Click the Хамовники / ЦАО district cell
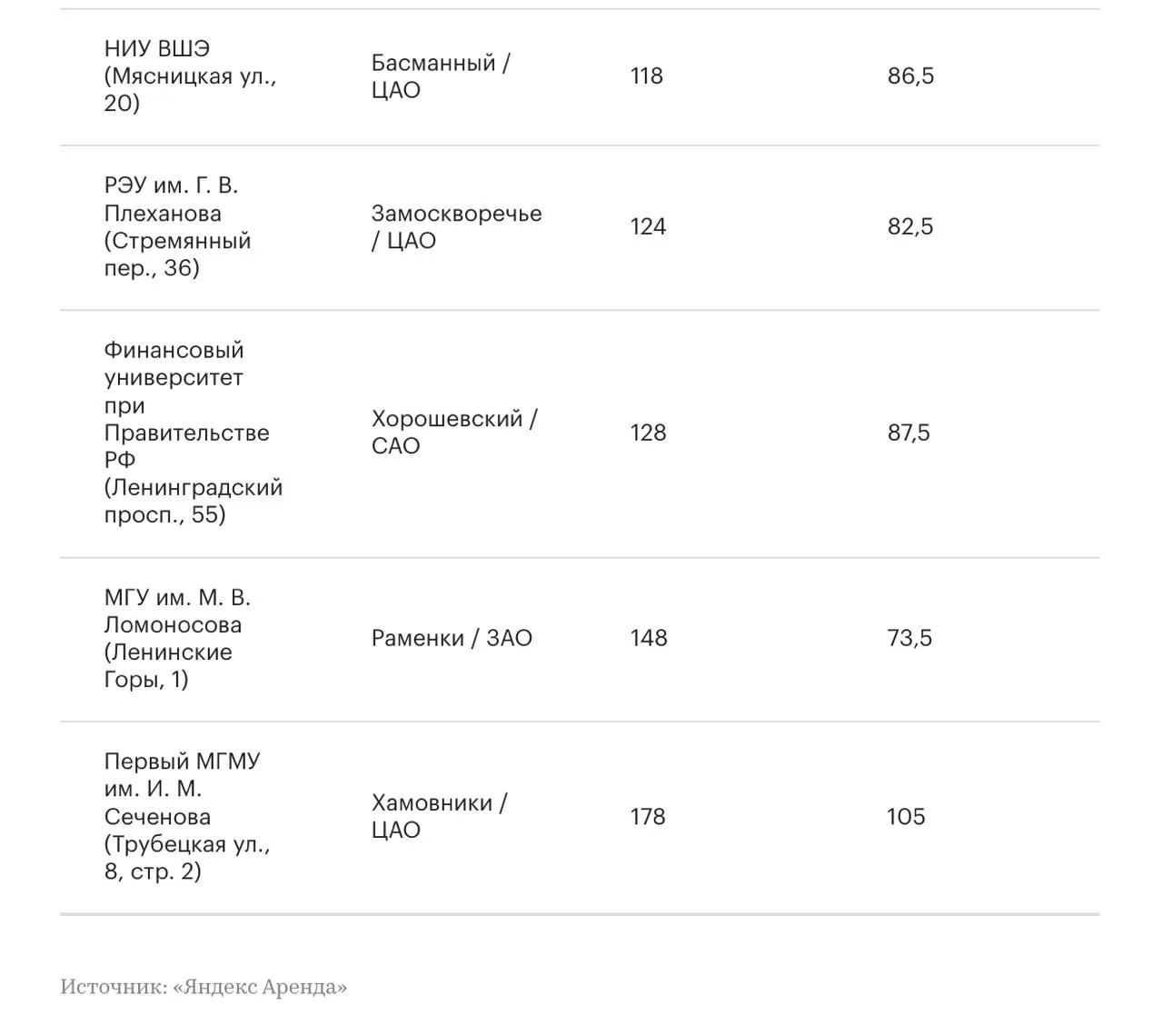The width and height of the screenshot is (1163, 1036). (440, 817)
